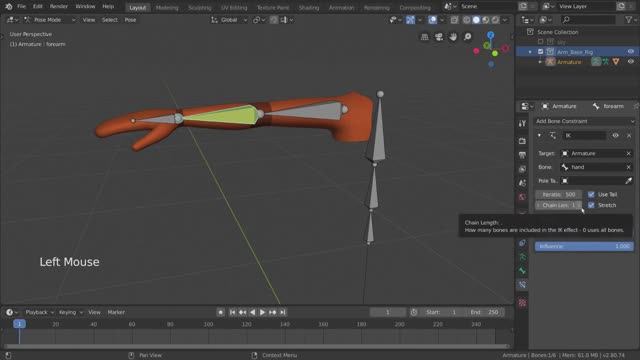Viewport: 640px width, 360px height.
Task: Toggle IK constraint visibility eye
Action: click(x=616, y=136)
